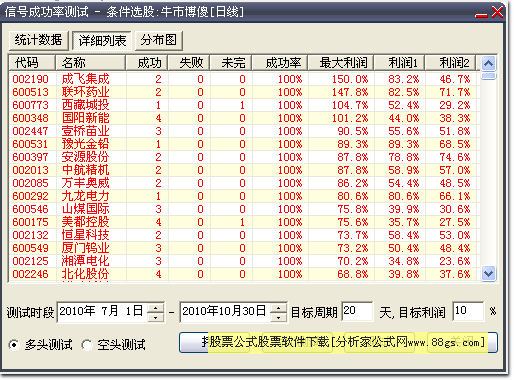
Task: Select the 厦门钨业 row
Action: (x=244, y=248)
